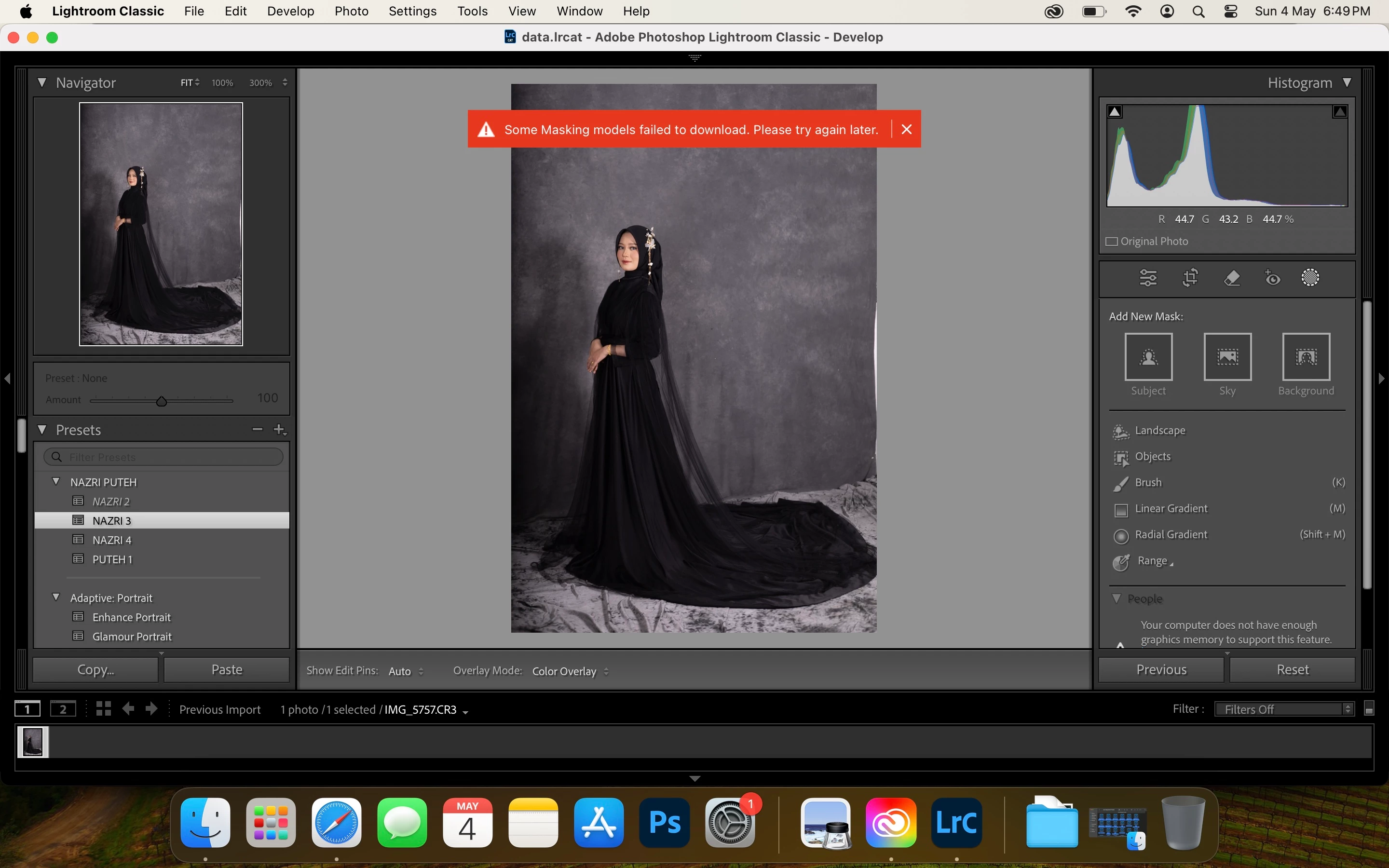This screenshot has height=868, width=1389.
Task: Open the Filters Off dropdown
Action: pyautogui.click(x=1284, y=709)
